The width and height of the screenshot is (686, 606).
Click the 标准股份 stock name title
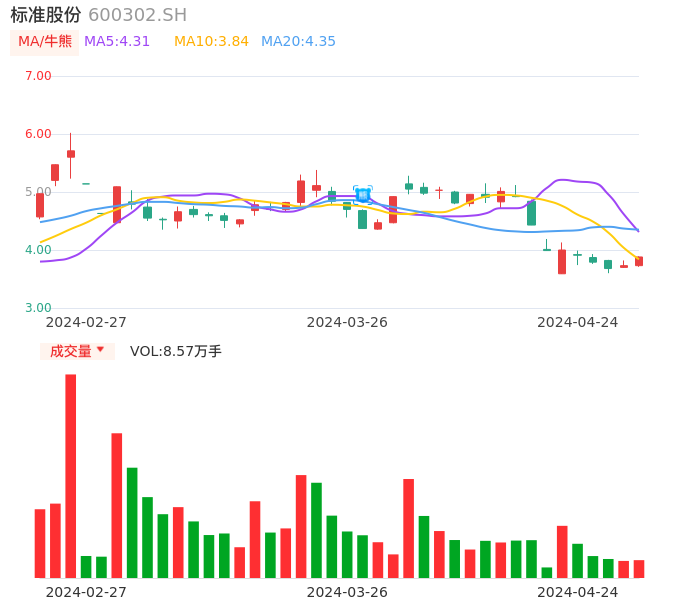46,15
